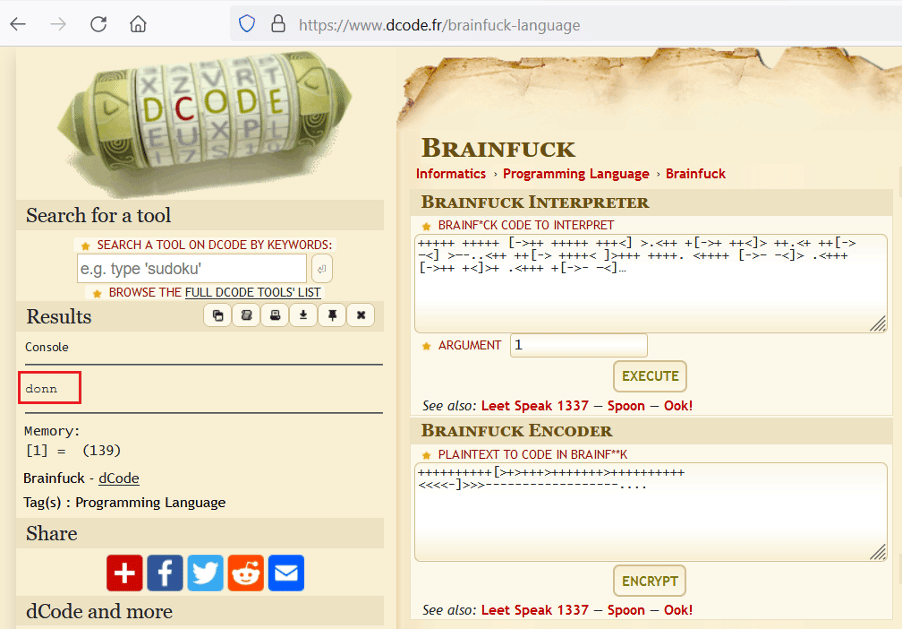Open the Informatics breadcrumb link
Image resolution: width=902 pixels, height=630 pixels.
click(451, 174)
